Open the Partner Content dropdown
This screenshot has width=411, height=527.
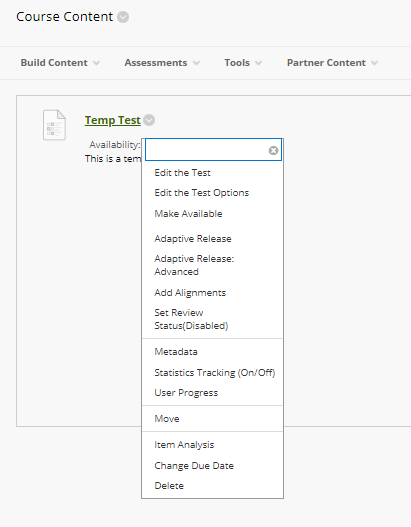[x=332, y=63]
